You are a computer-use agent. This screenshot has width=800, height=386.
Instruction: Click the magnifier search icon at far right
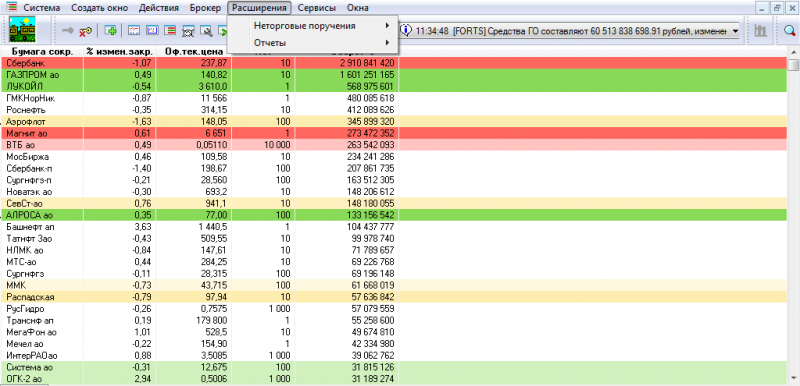790,31
